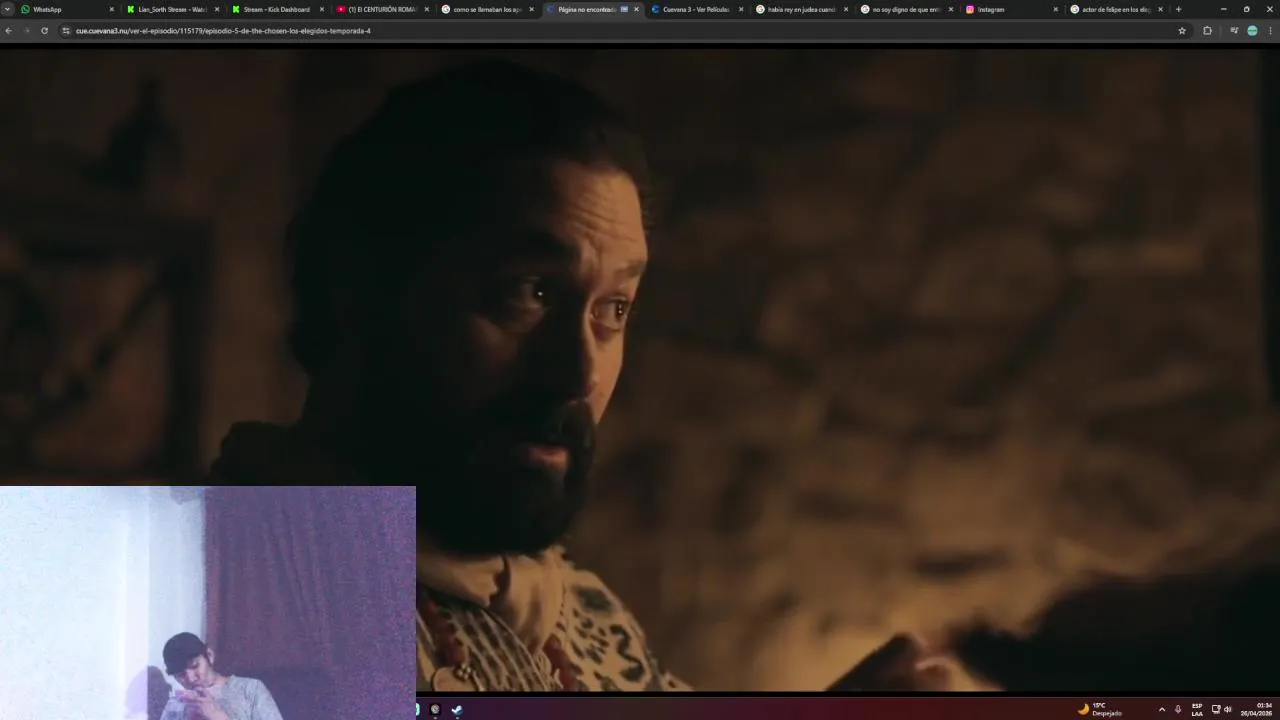Viewport: 1280px width, 720px height.
Task: Switch to Cuevana 3 - Ver Películas tab
Action: click(x=695, y=9)
